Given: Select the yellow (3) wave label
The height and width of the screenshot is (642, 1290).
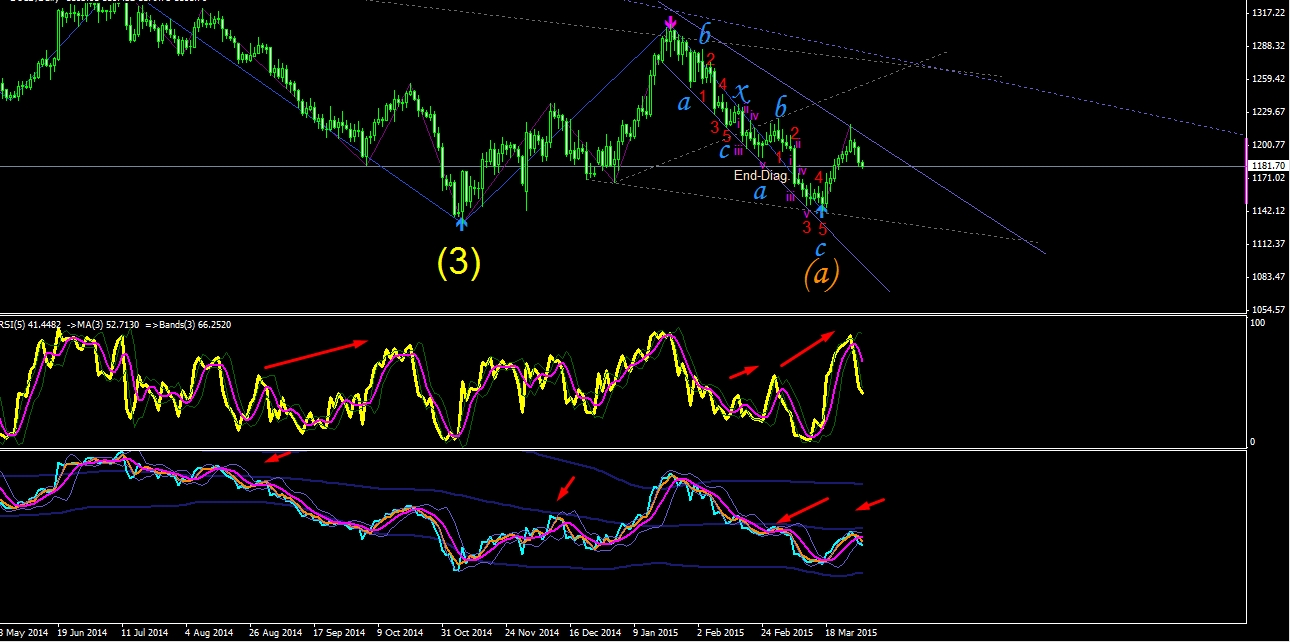Looking at the screenshot, I should [460, 262].
